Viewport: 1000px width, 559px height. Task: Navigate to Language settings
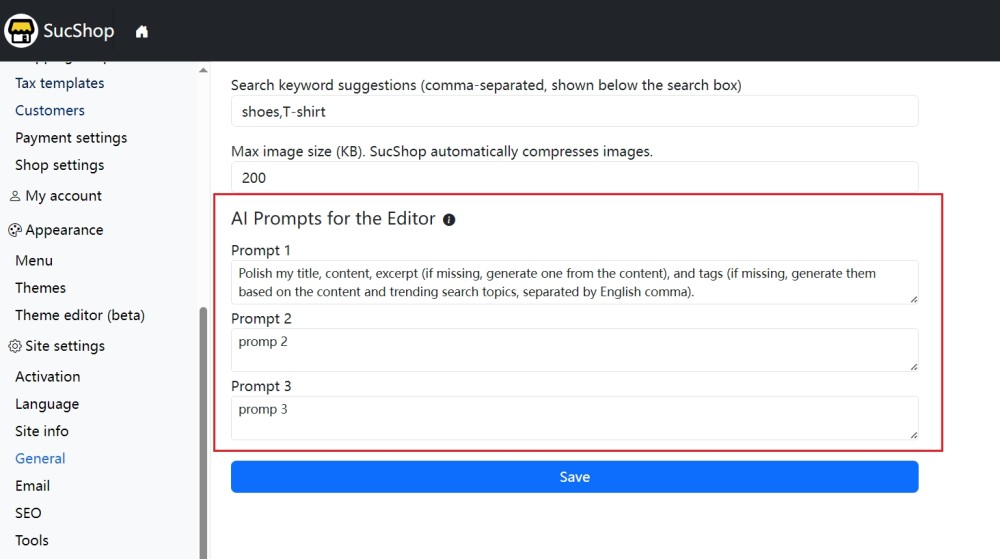point(47,404)
